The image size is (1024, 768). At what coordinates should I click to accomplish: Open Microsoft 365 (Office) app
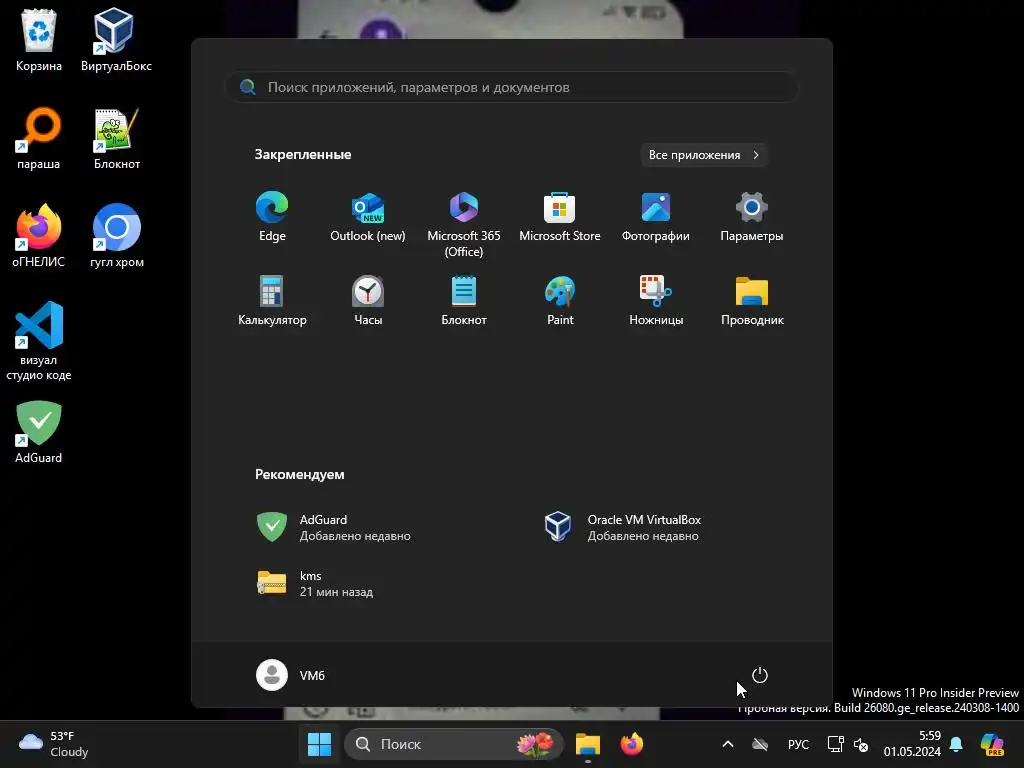464,224
